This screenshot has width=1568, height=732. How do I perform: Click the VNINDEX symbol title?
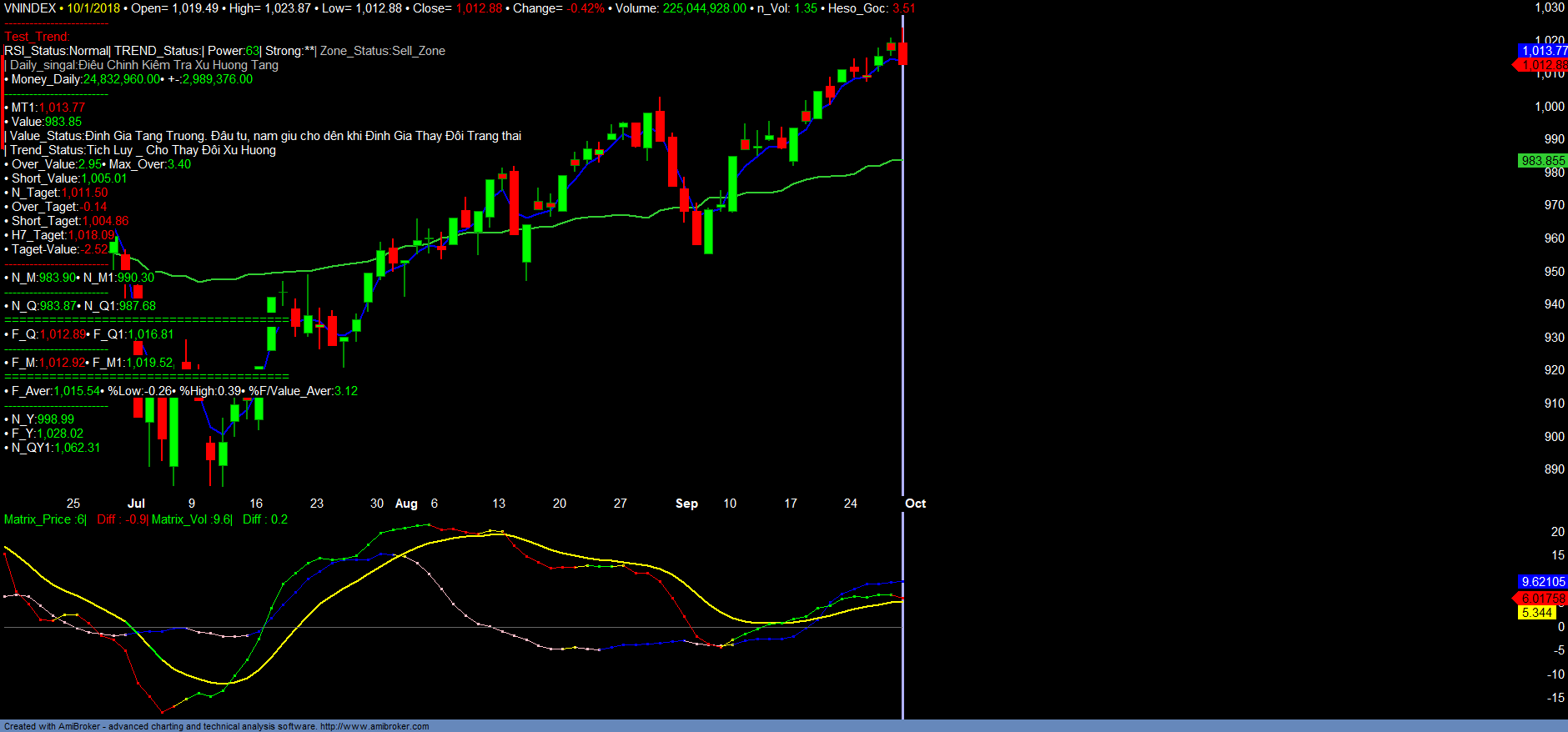click(x=30, y=8)
